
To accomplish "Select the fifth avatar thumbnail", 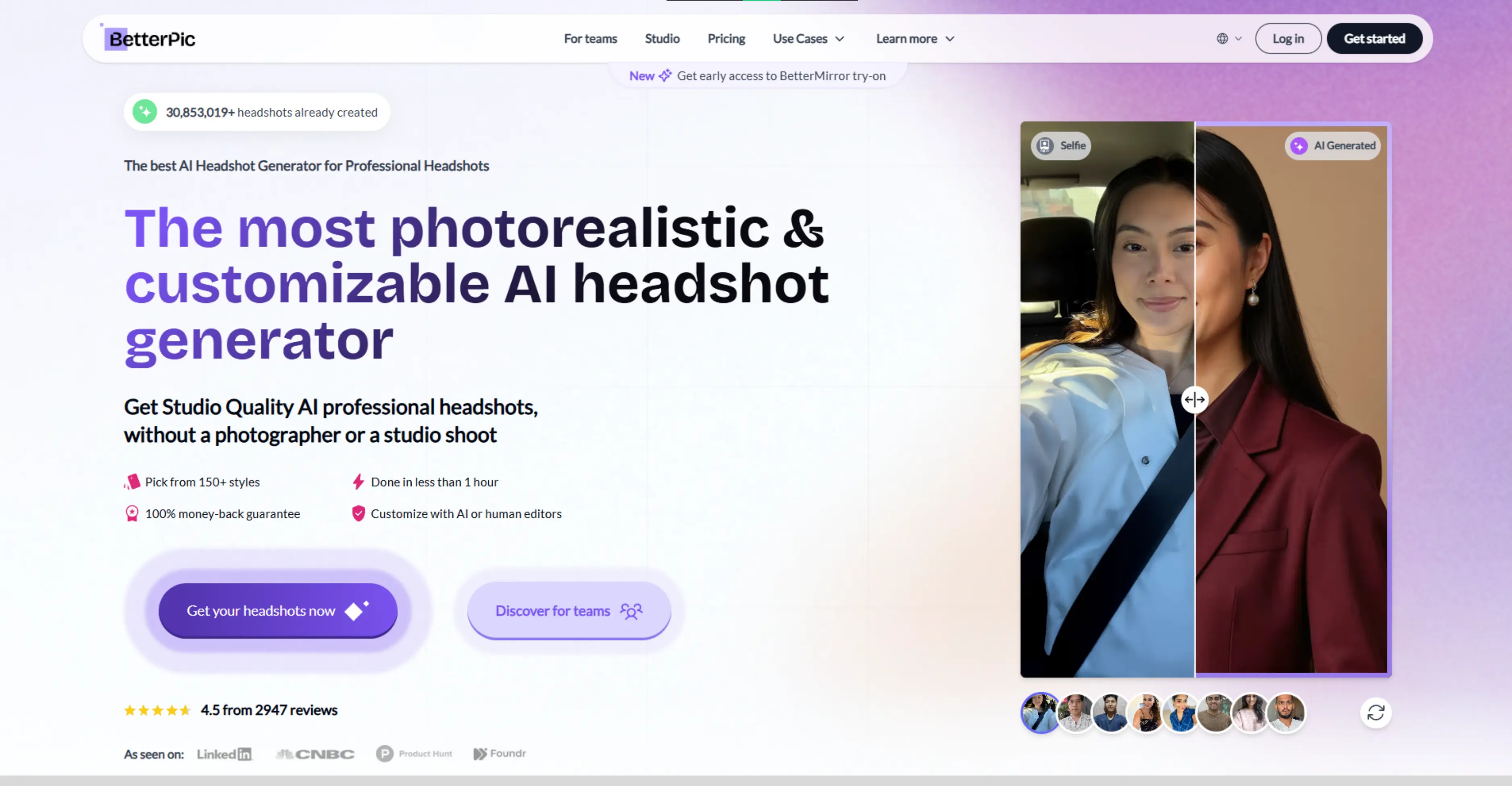I will coord(1181,713).
